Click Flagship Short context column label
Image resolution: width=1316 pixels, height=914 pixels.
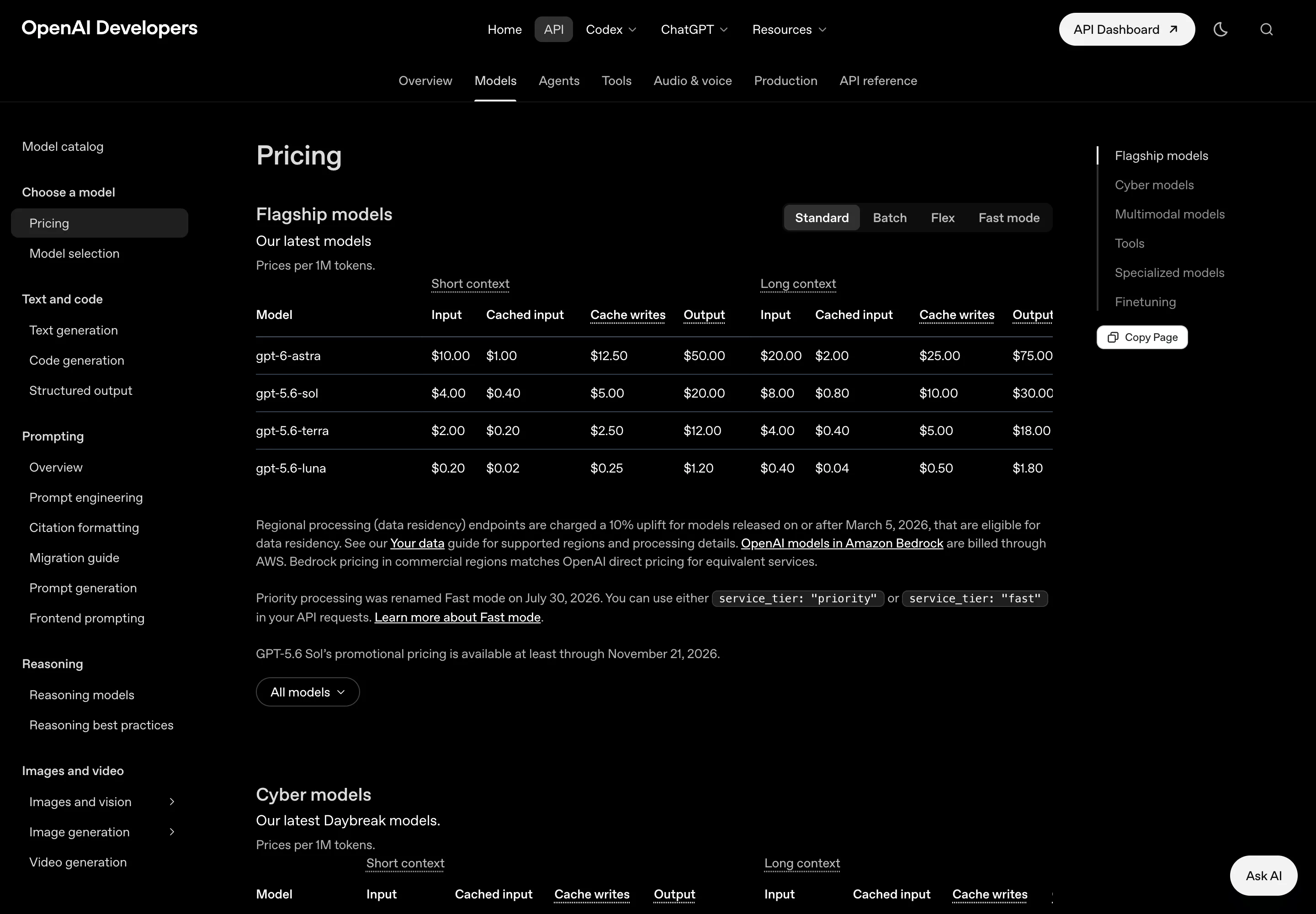coord(470,284)
